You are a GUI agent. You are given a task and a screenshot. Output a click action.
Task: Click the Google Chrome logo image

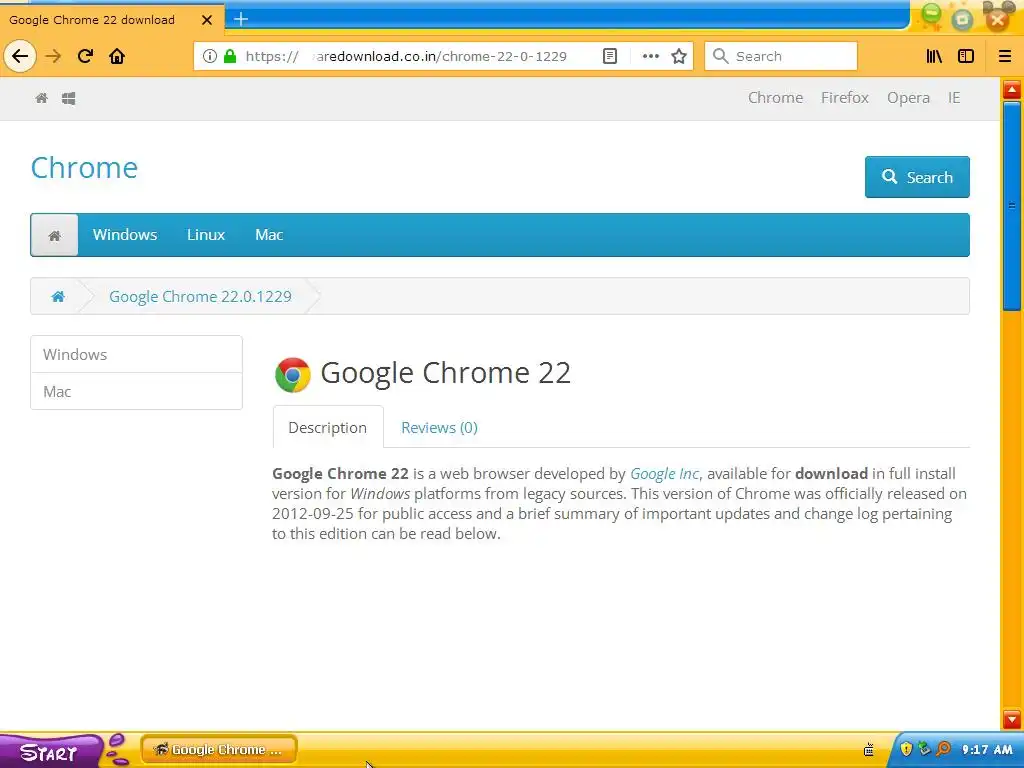(293, 375)
